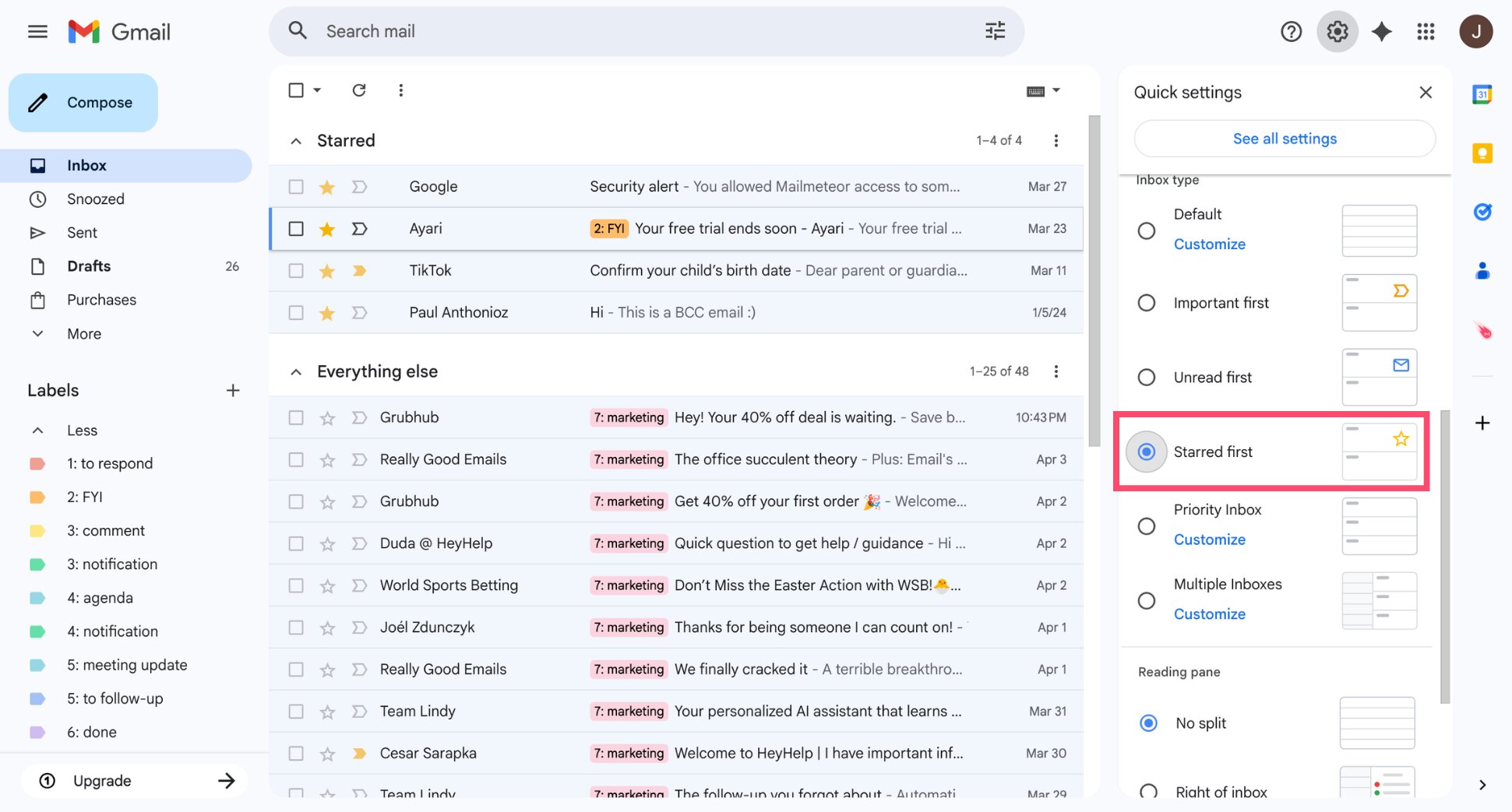Open Google Tasks side panel icon
The image size is (1512, 812).
[x=1482, y=212]
